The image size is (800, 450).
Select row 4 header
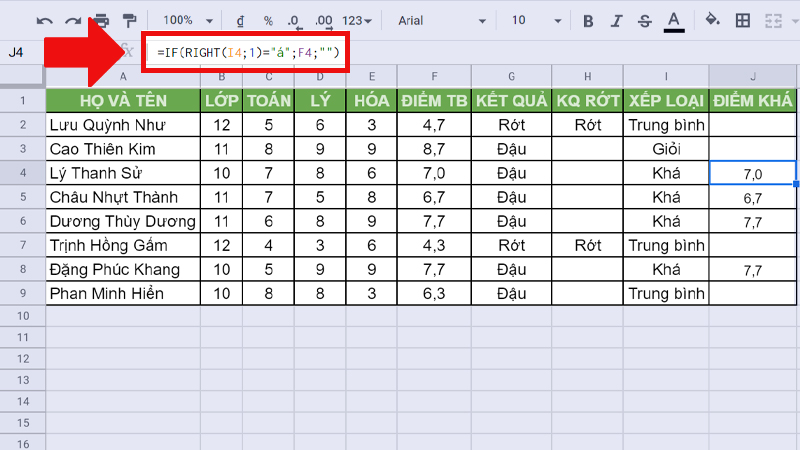(x=21, y=172)
